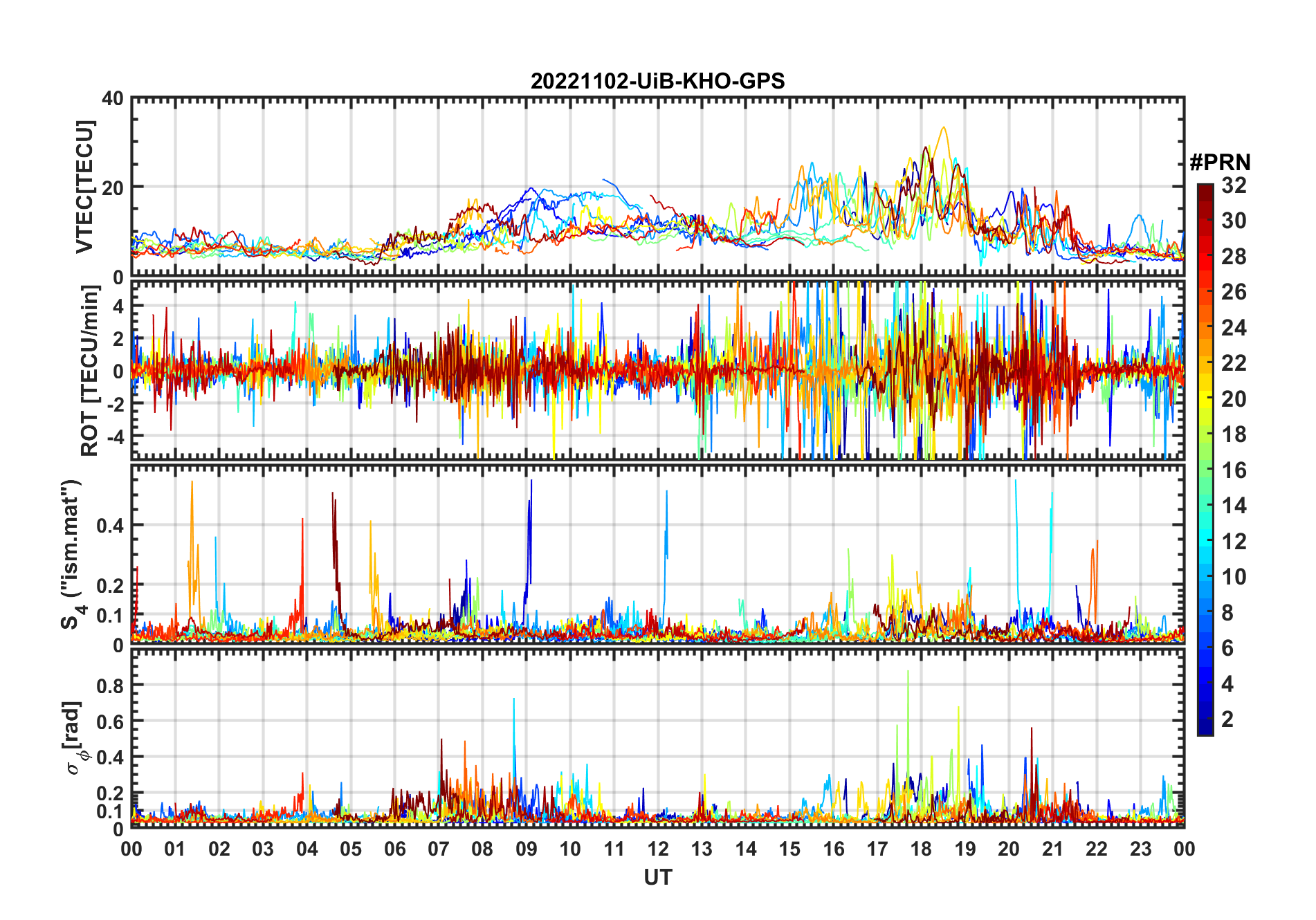Image resolution: width=1316 pixels, height=920 pixels.
Task: Click colorbar tick label 24
Action: pyautogui.click(x=1234, y=327)
